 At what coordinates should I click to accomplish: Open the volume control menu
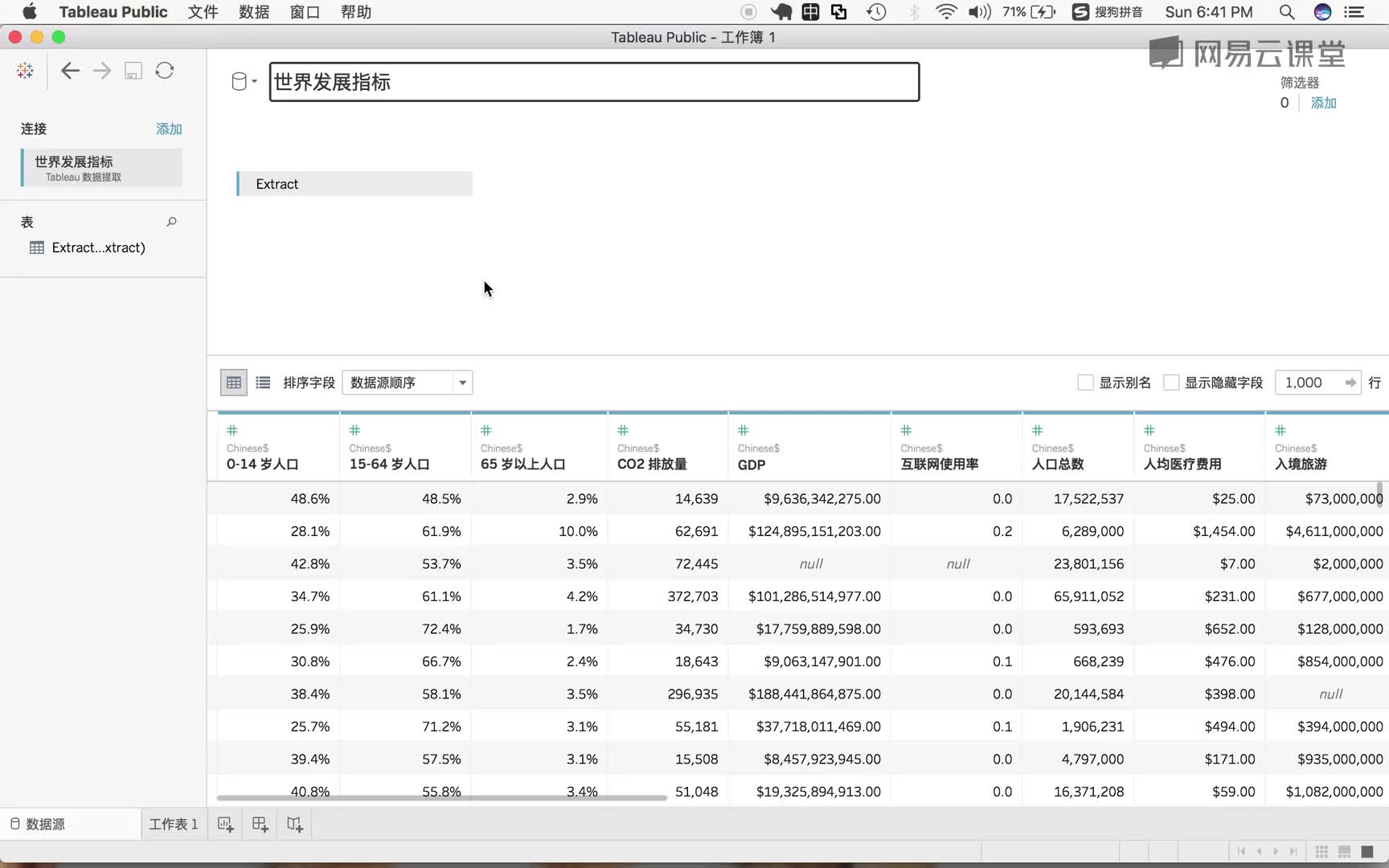point(979,12)
